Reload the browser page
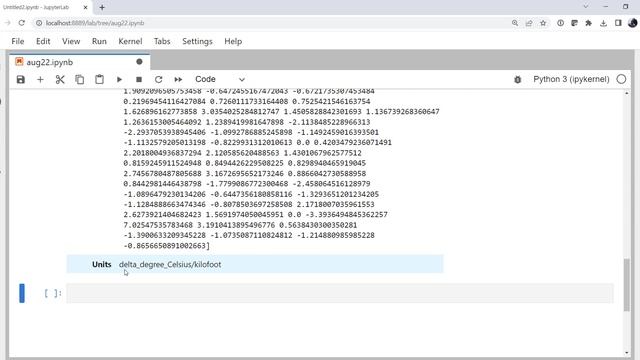Viewport: 640px width, 360px height. (22, 23)
